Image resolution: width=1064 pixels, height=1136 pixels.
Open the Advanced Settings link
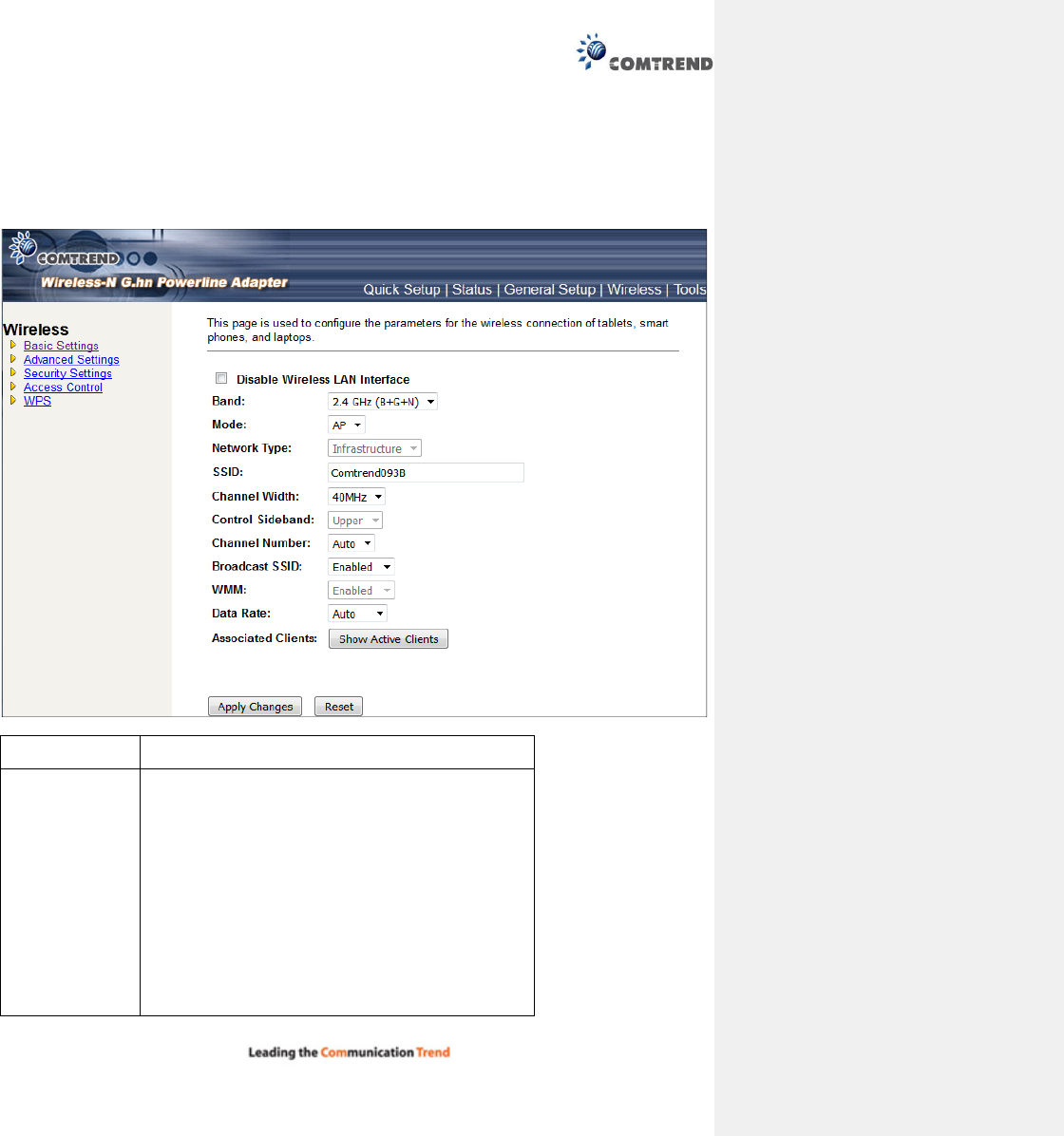[x=71, y=359]
